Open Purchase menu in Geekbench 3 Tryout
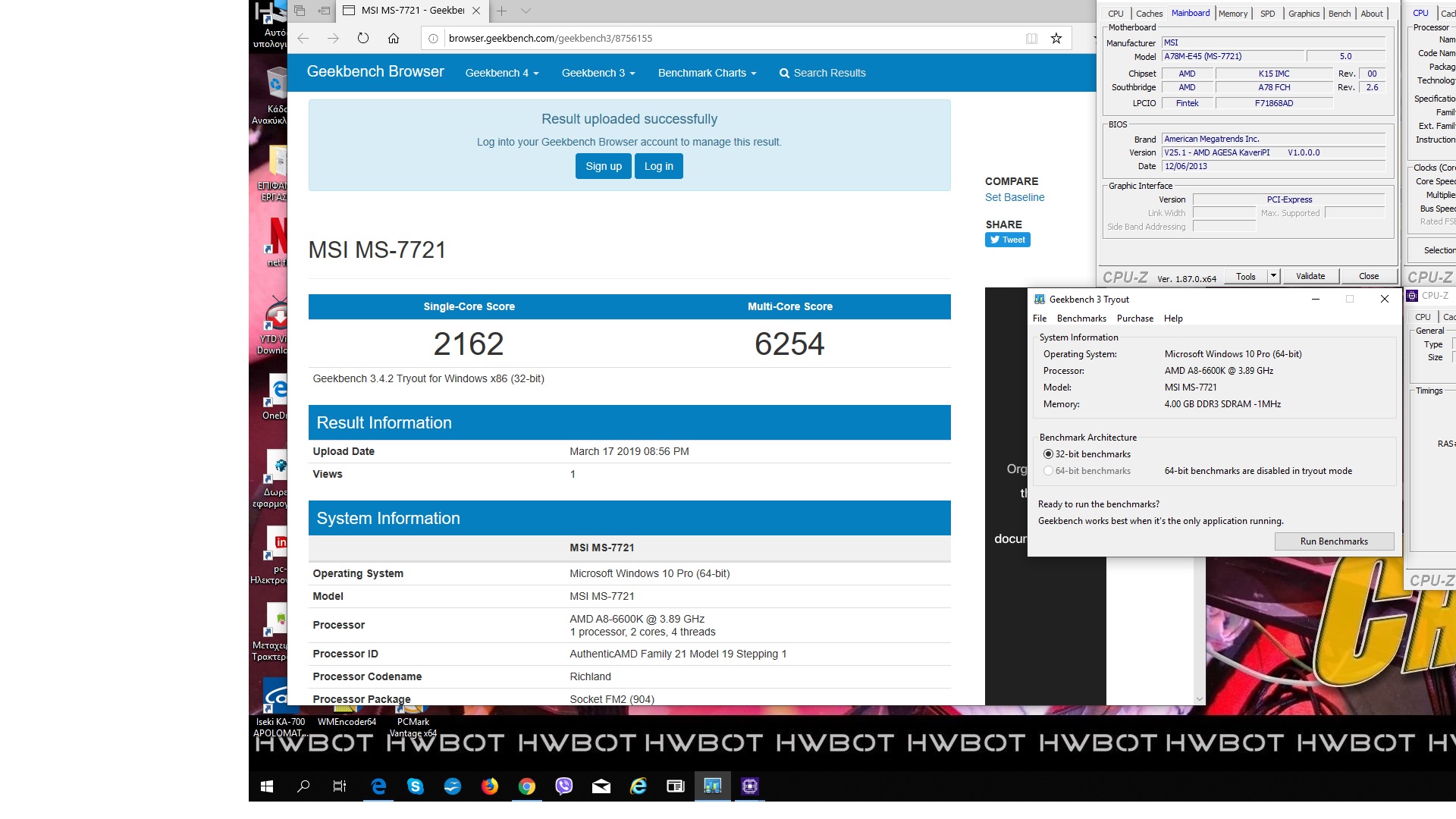The width and height of the screenshot is (1456, 819). tap(1135, 318)
